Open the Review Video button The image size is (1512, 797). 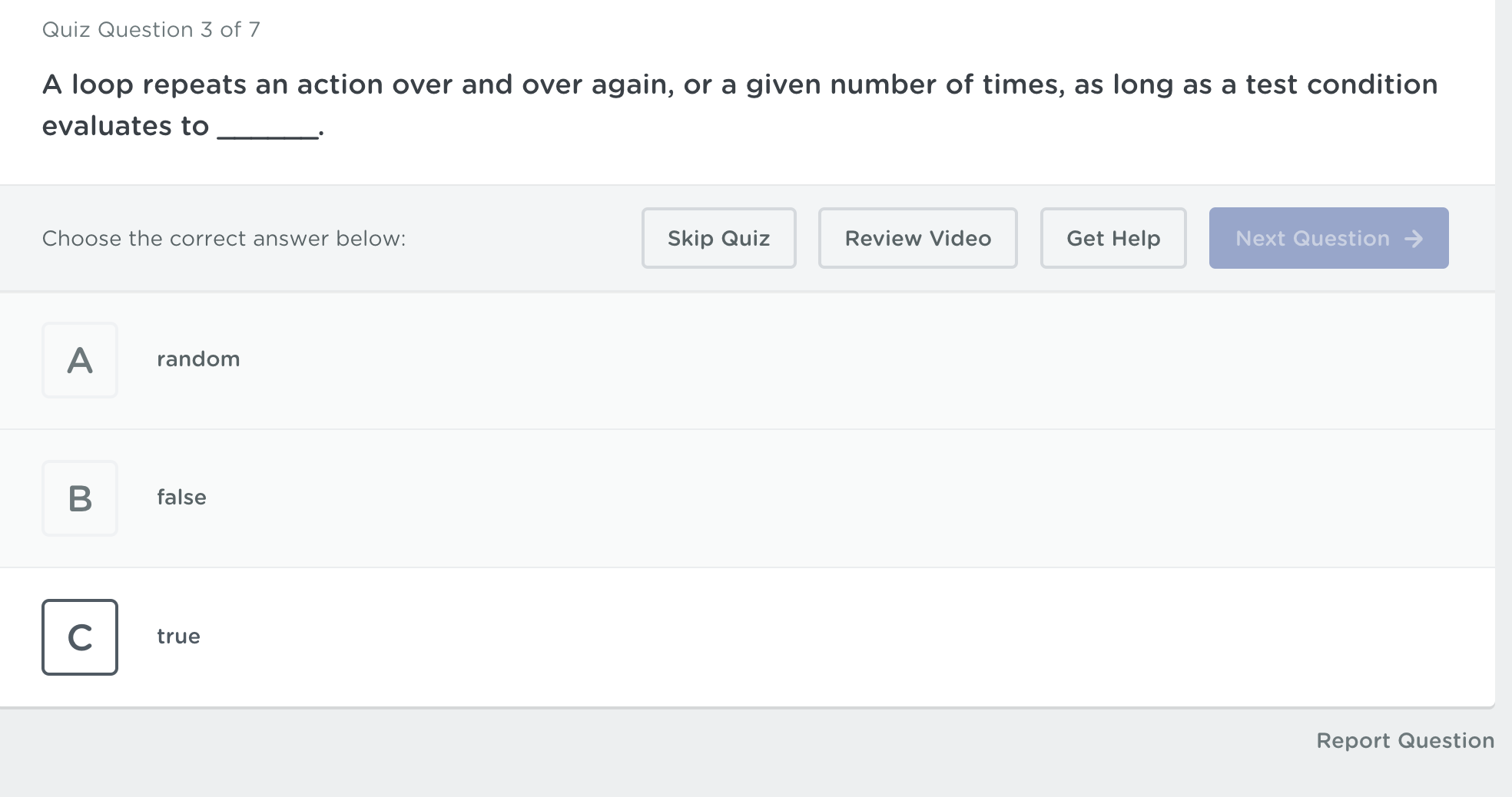point(918,238)
